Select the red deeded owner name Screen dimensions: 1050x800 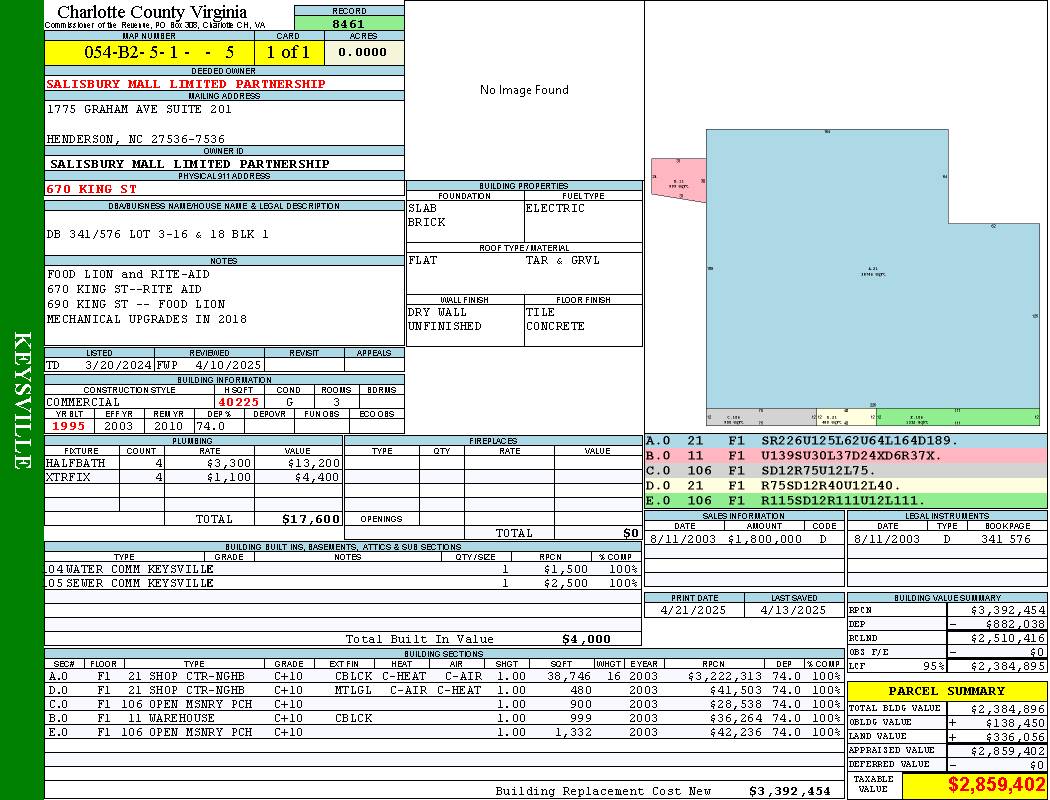point(185,84)
